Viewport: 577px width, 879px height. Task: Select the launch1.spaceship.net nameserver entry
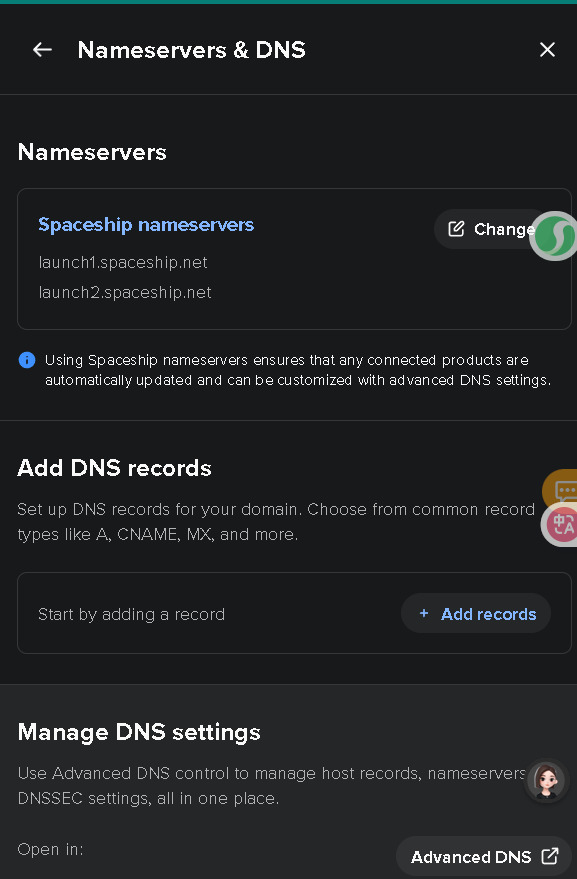(x=123, y=262)
